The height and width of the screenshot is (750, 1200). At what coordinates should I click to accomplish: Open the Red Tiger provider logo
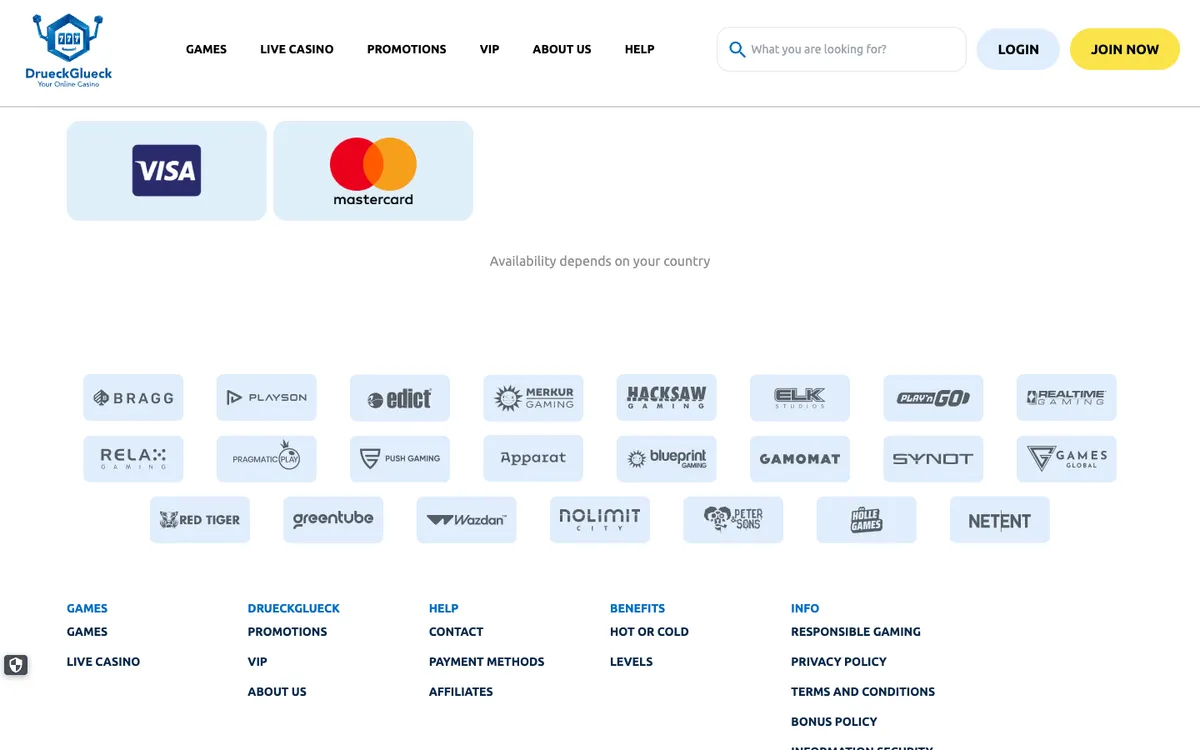click(200, 520)
